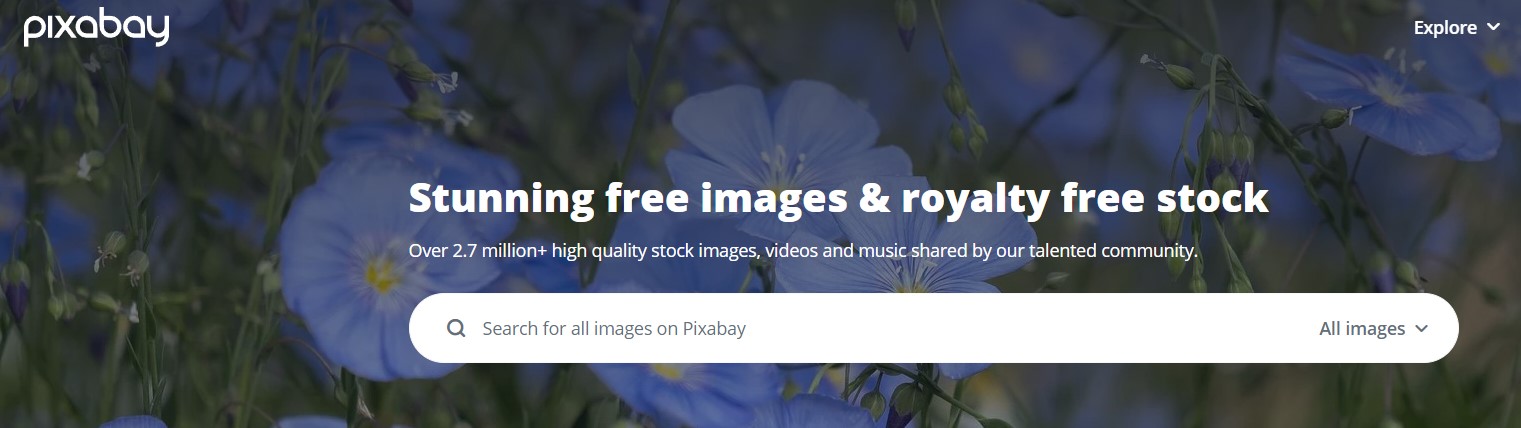Viewport: 1521px width, 428px height.
Task: Click the chevron beside All images
Action: [x=1421, y=329]
